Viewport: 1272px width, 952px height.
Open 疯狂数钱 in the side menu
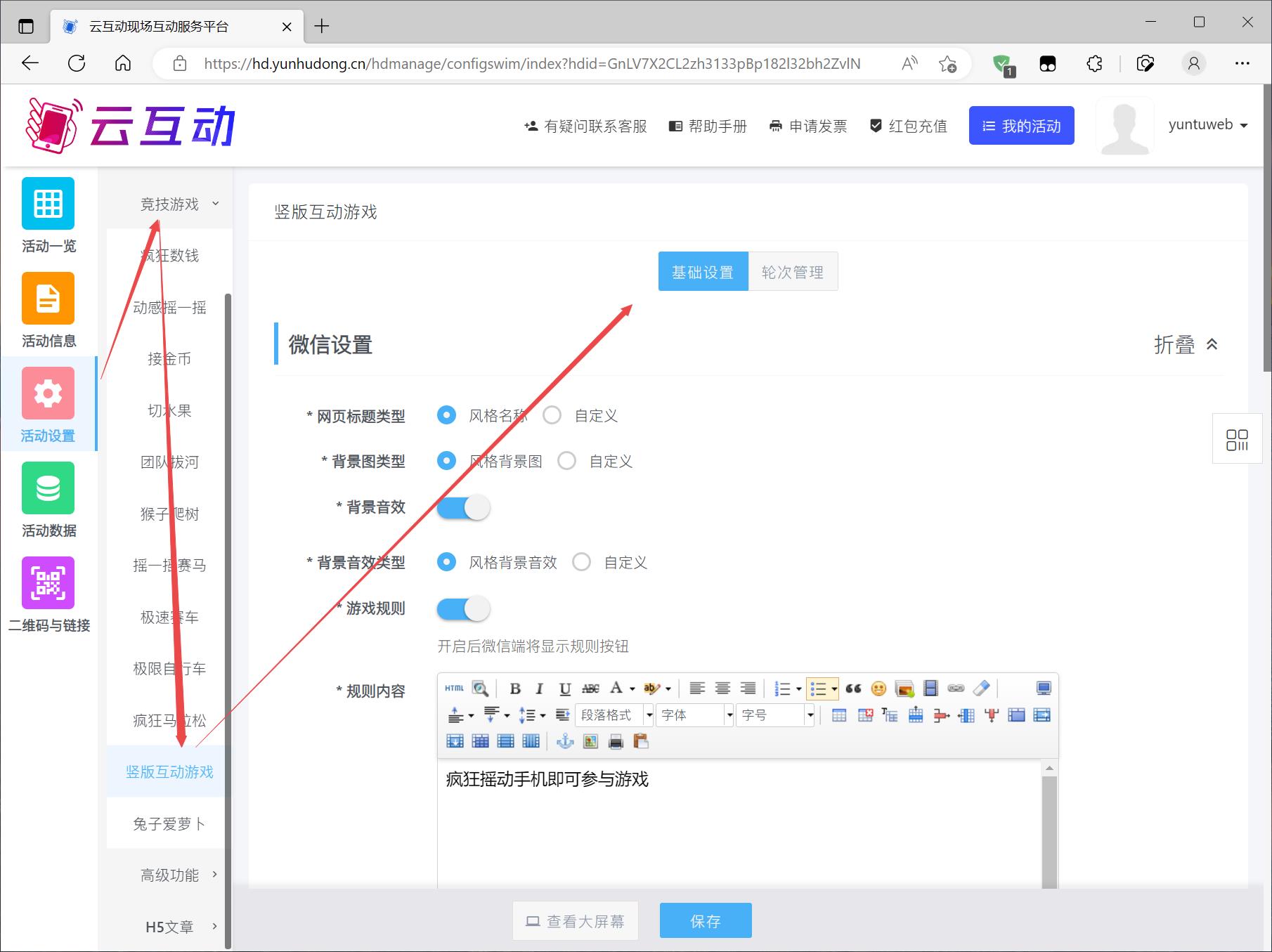[169, 255]
